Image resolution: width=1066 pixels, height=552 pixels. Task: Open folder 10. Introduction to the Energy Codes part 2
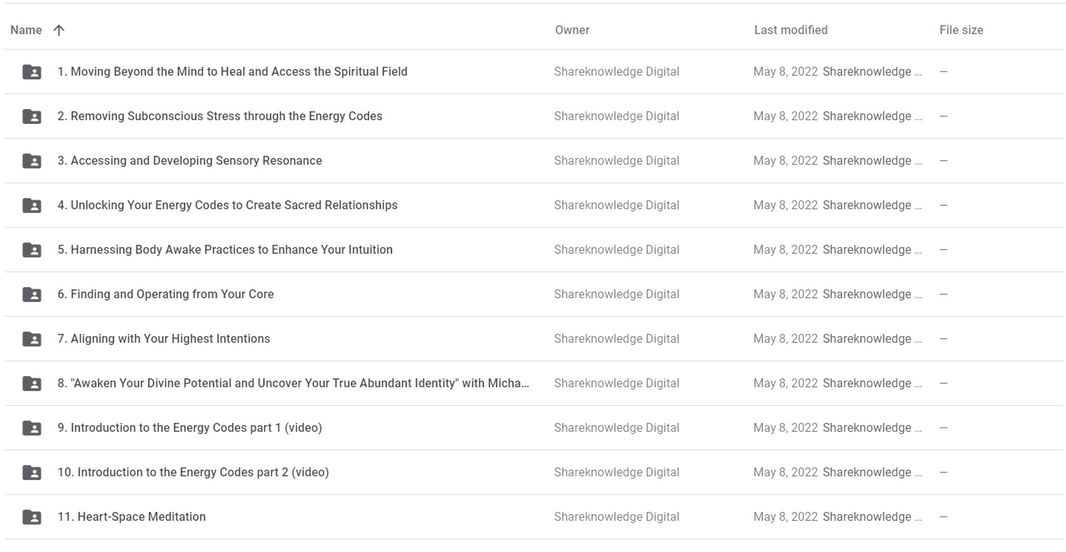click(x=193, y=472)
